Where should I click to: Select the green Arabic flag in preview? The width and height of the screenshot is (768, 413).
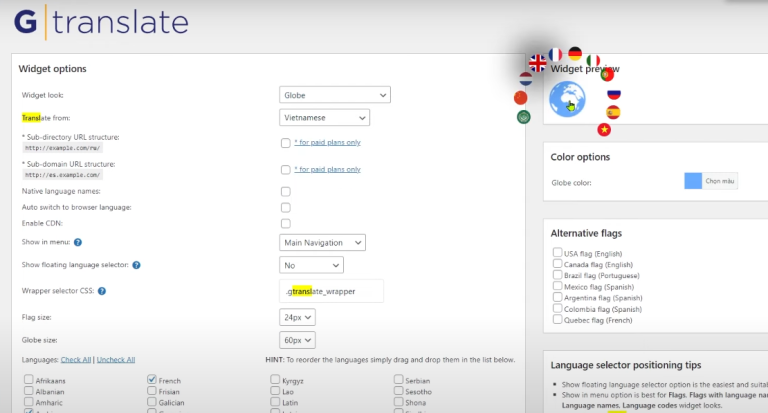click(524, 117)
